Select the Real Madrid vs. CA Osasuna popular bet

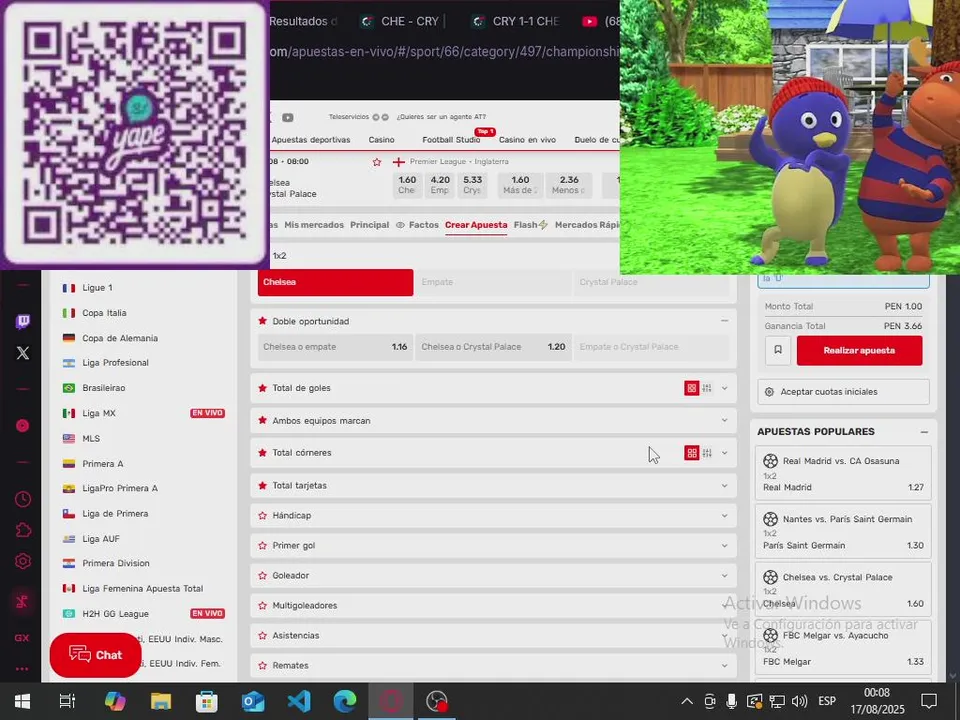[843, 473]
